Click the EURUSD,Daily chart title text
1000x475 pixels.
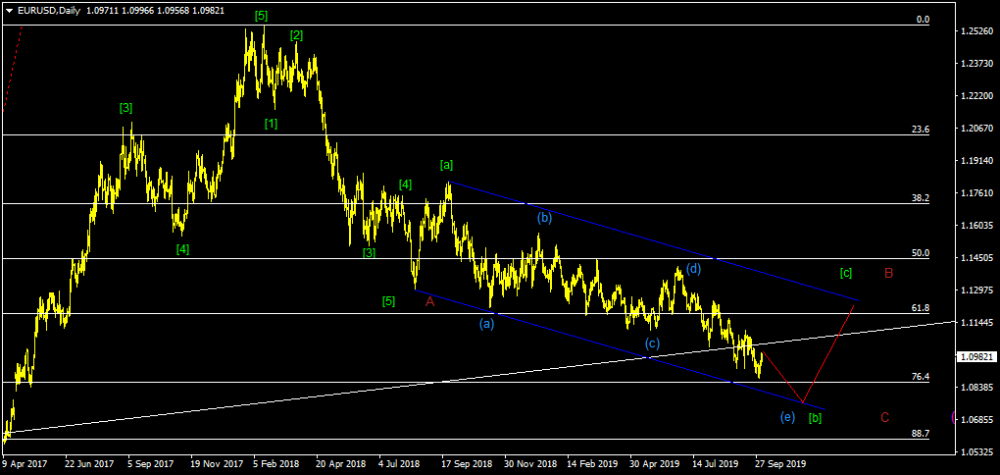[48, 11]
